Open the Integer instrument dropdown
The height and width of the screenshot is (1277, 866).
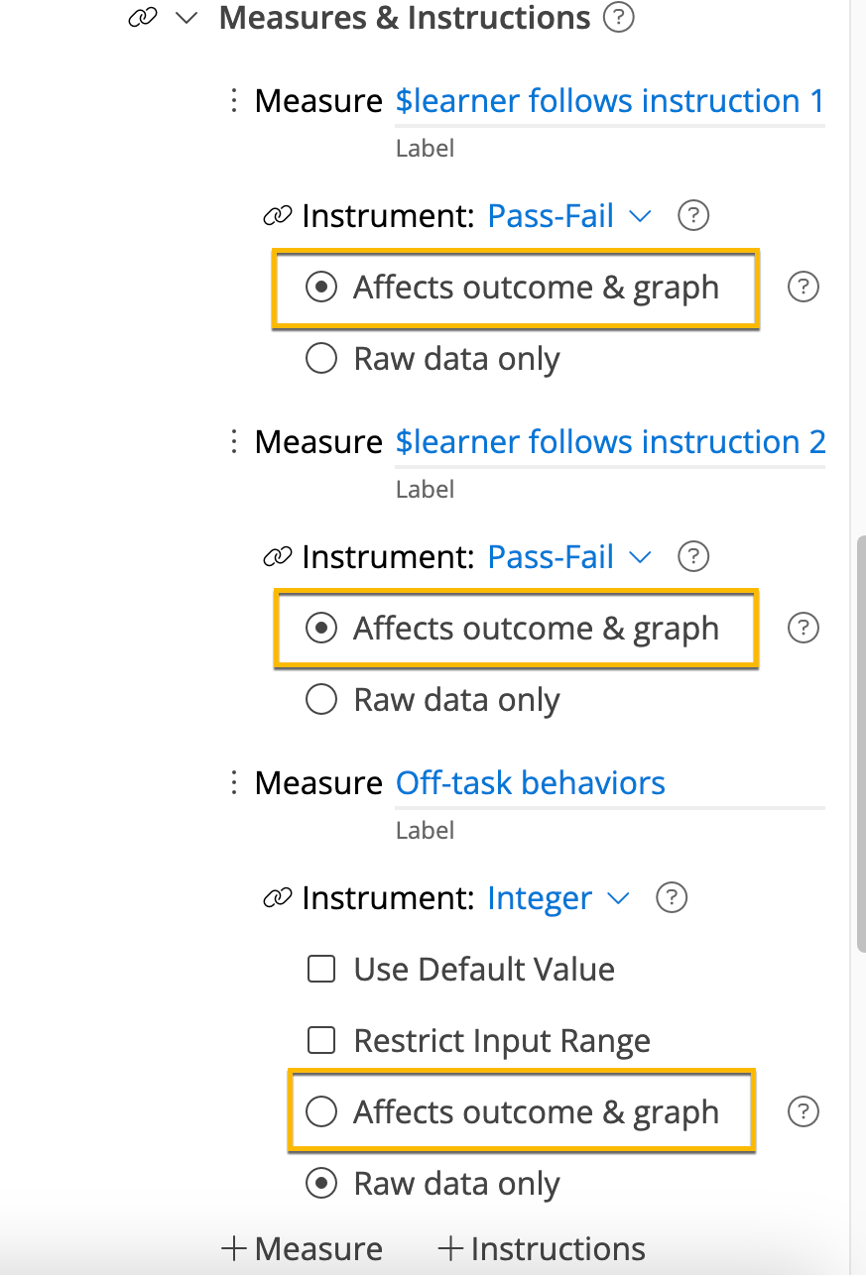pyautogui.click(x=558, y=899)
